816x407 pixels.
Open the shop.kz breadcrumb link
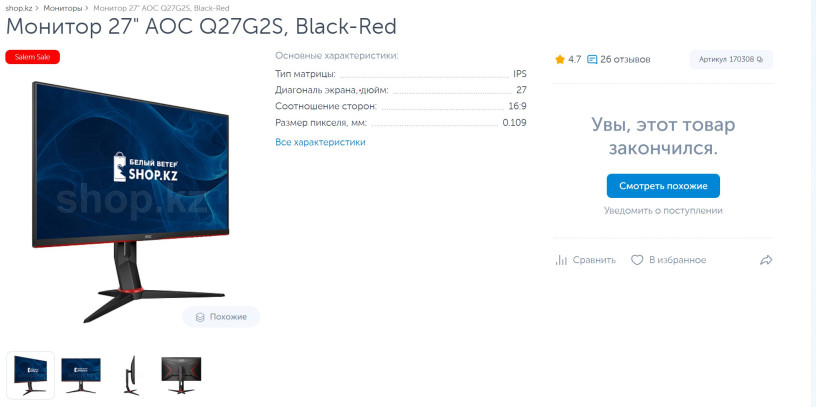click(19, 8)
